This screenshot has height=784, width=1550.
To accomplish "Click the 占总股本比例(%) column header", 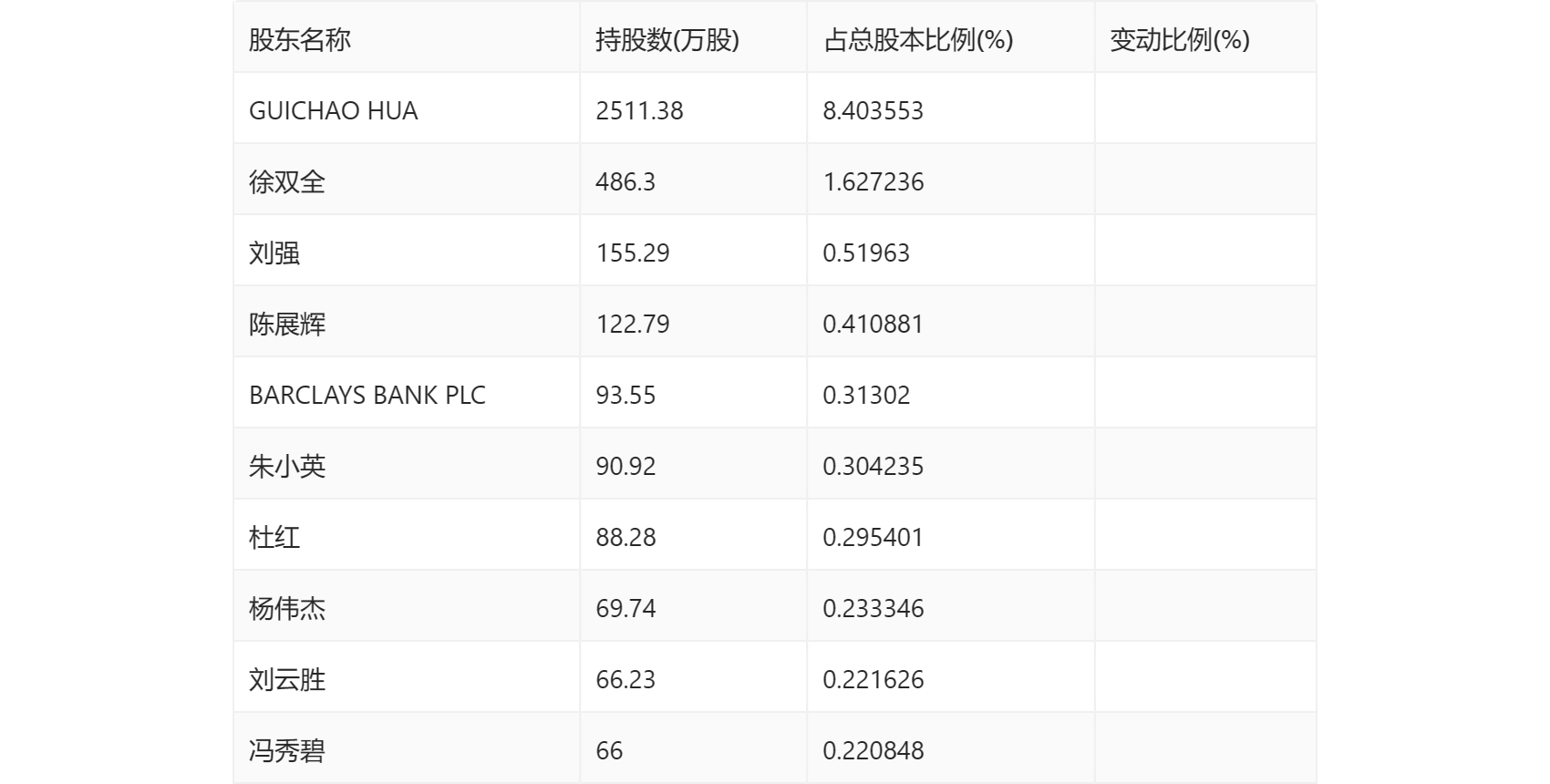I will (x=917, y=40).
